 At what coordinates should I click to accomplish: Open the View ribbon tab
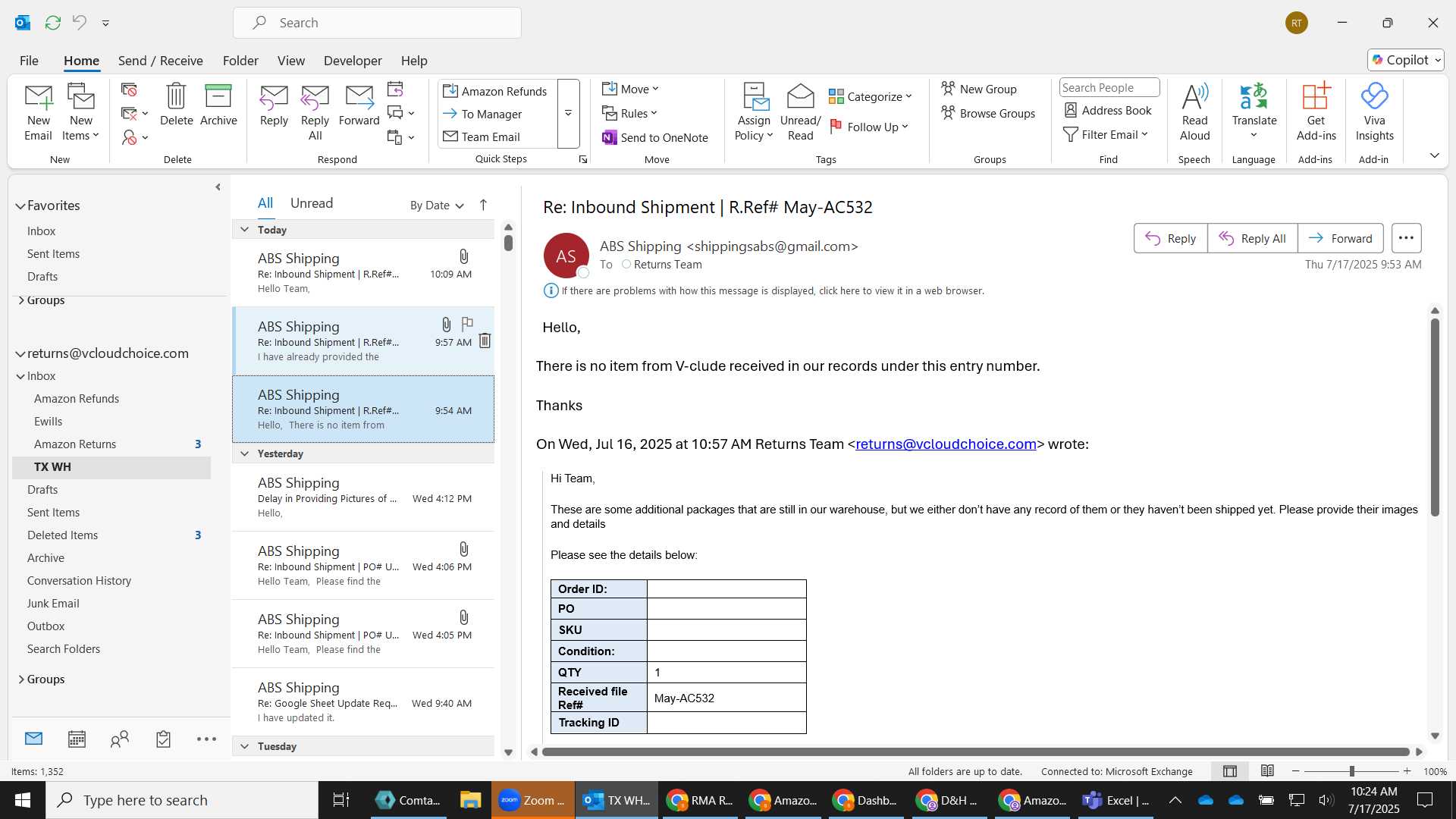pos(291,60)
